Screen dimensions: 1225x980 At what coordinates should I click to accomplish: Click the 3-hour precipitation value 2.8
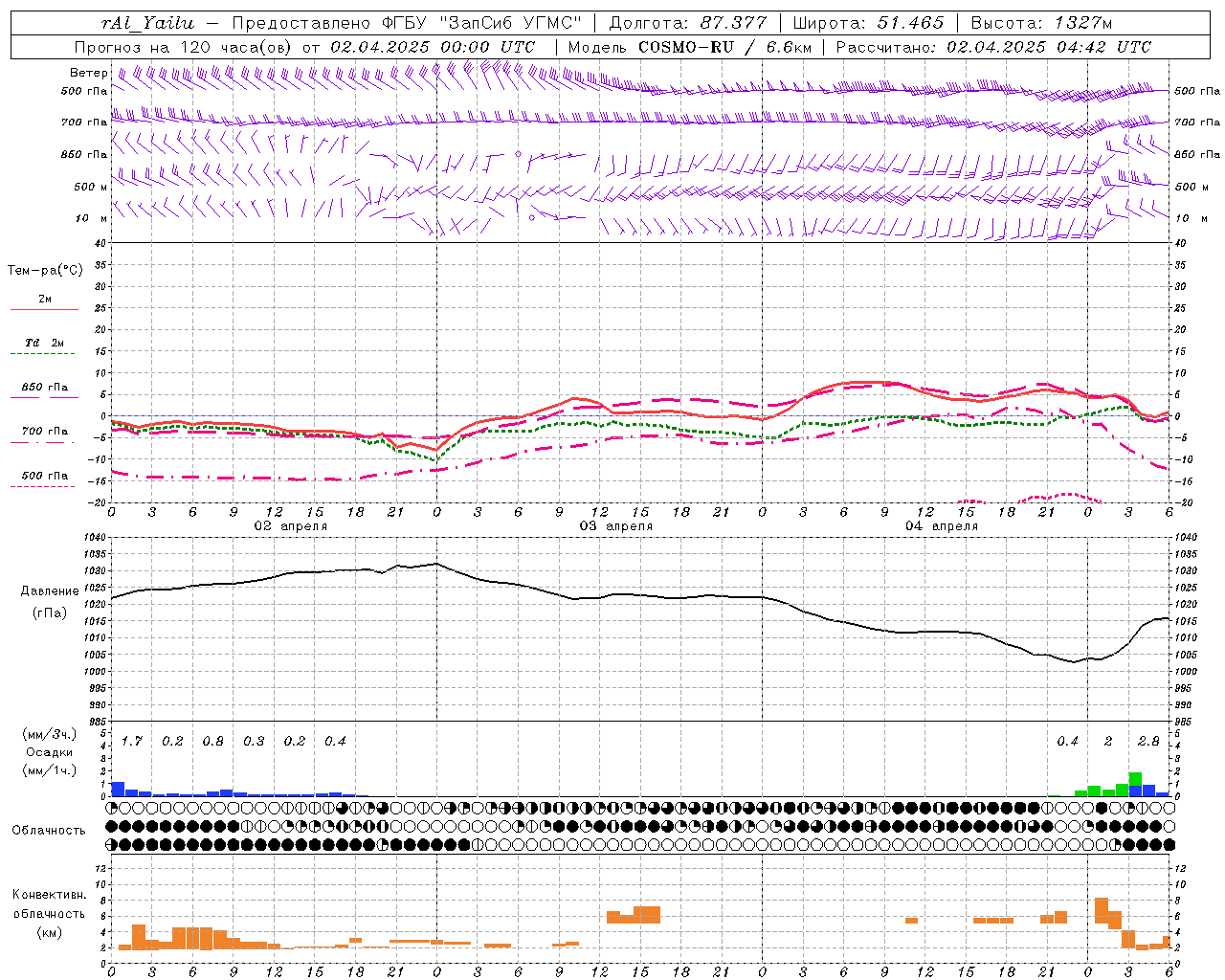coord(1148,741)
